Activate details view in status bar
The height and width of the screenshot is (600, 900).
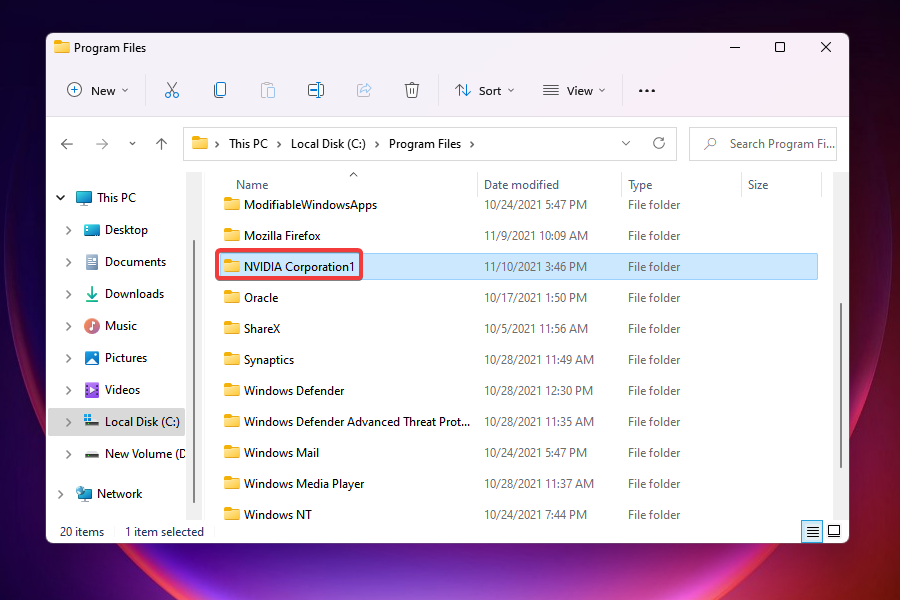coord(812,531)
